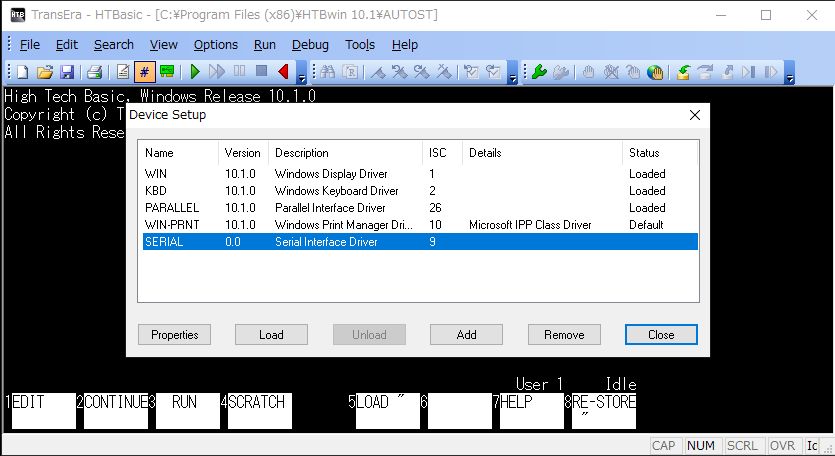Click the SCRATCH softkey
Screen dimensions: 835x456
260,411
